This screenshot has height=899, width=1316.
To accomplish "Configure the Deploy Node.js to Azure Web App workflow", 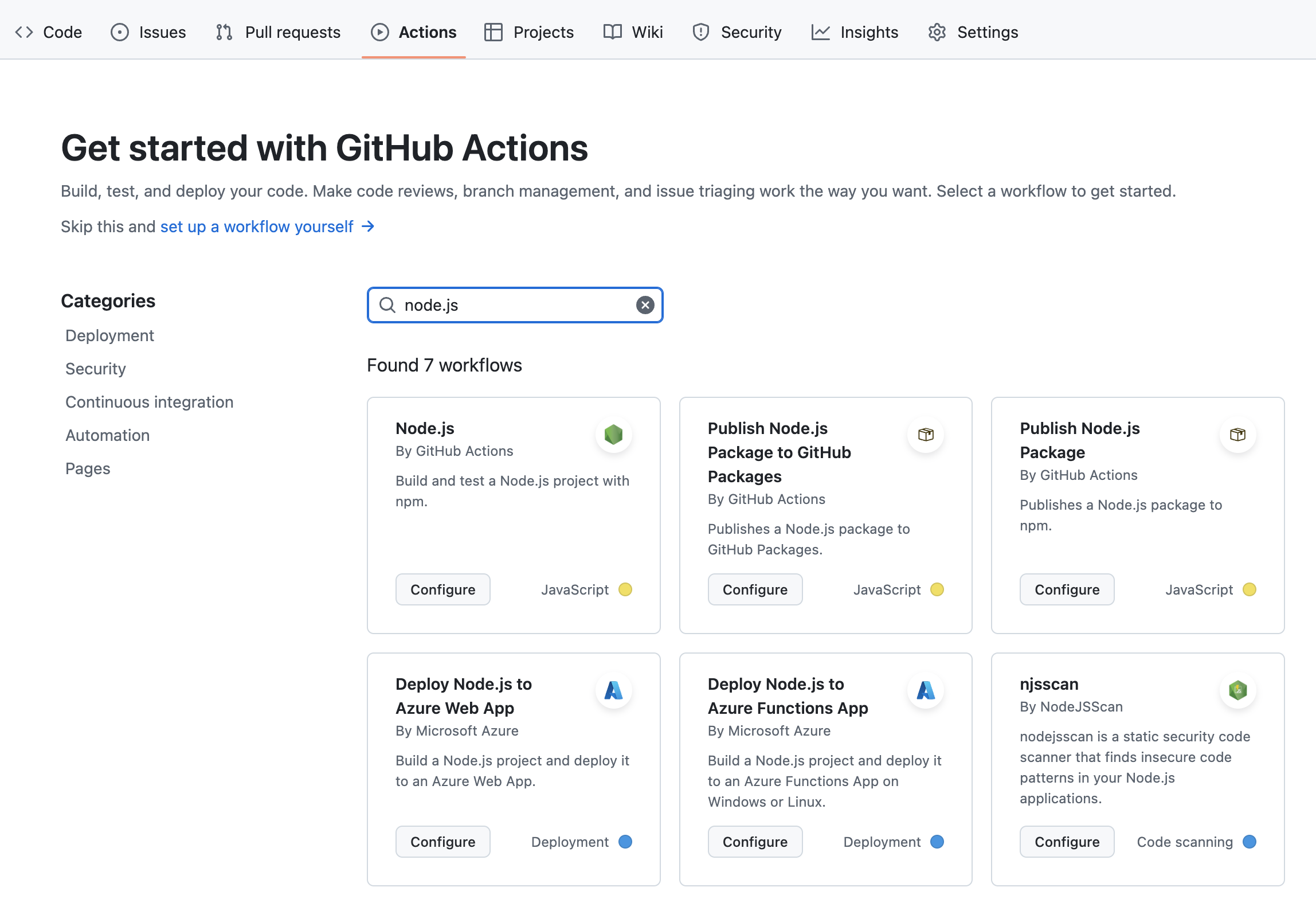I will point(442,842).
